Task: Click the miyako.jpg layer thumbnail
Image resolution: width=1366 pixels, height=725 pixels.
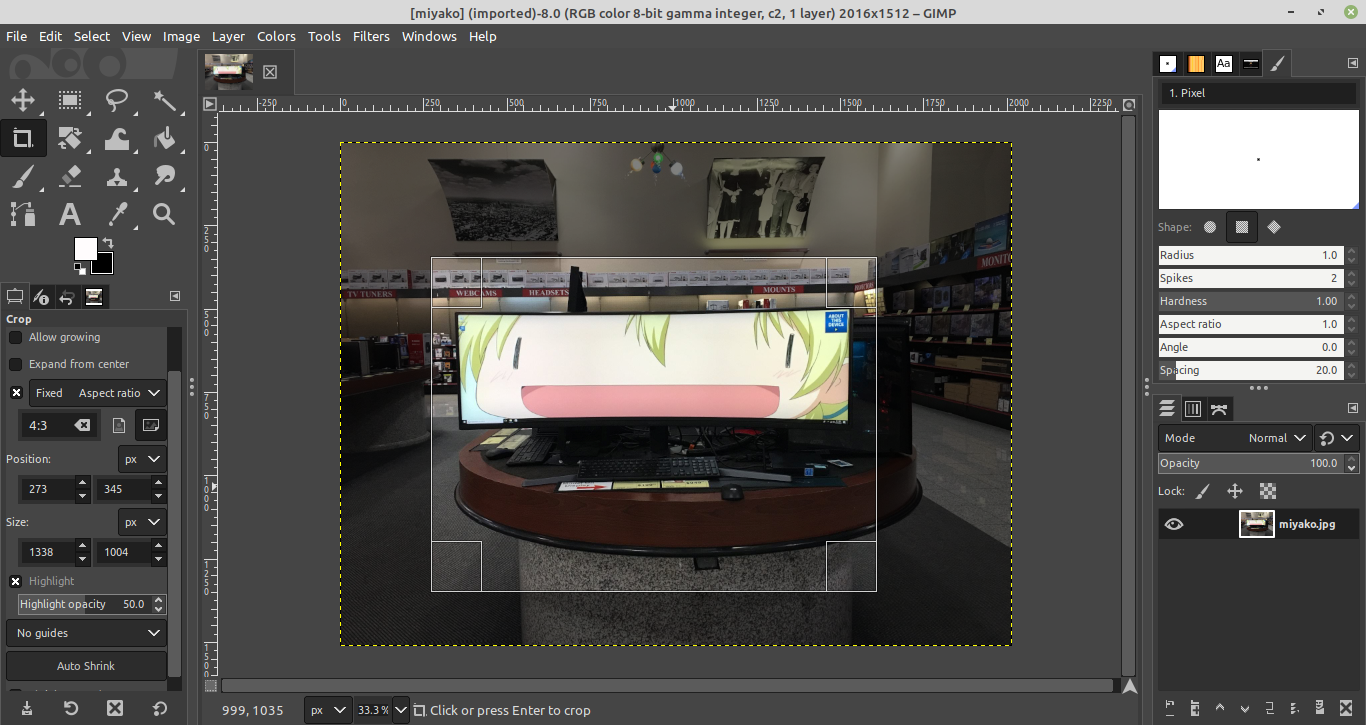Action: (1257, 524)
